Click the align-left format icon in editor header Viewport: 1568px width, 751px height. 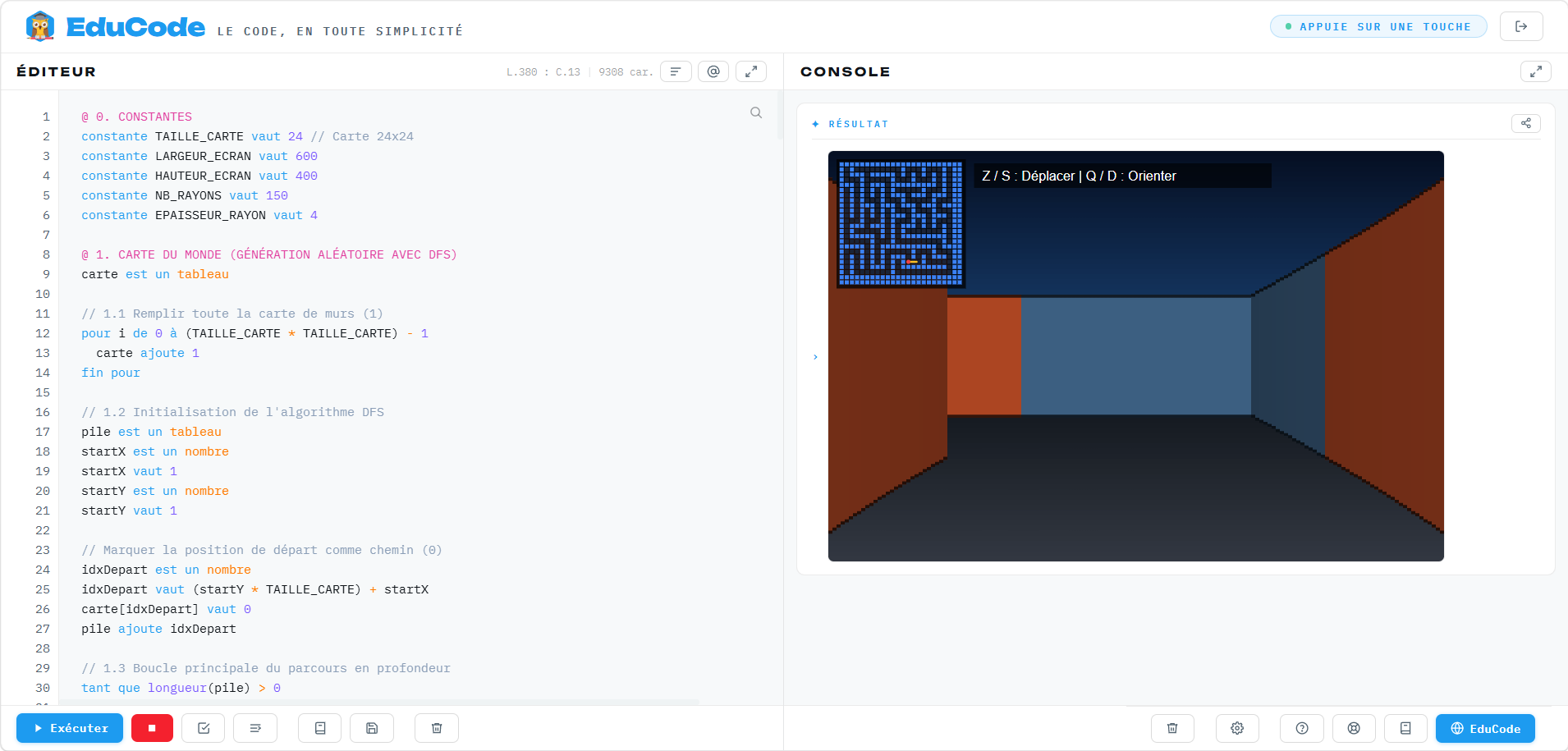tap(676, 71)
